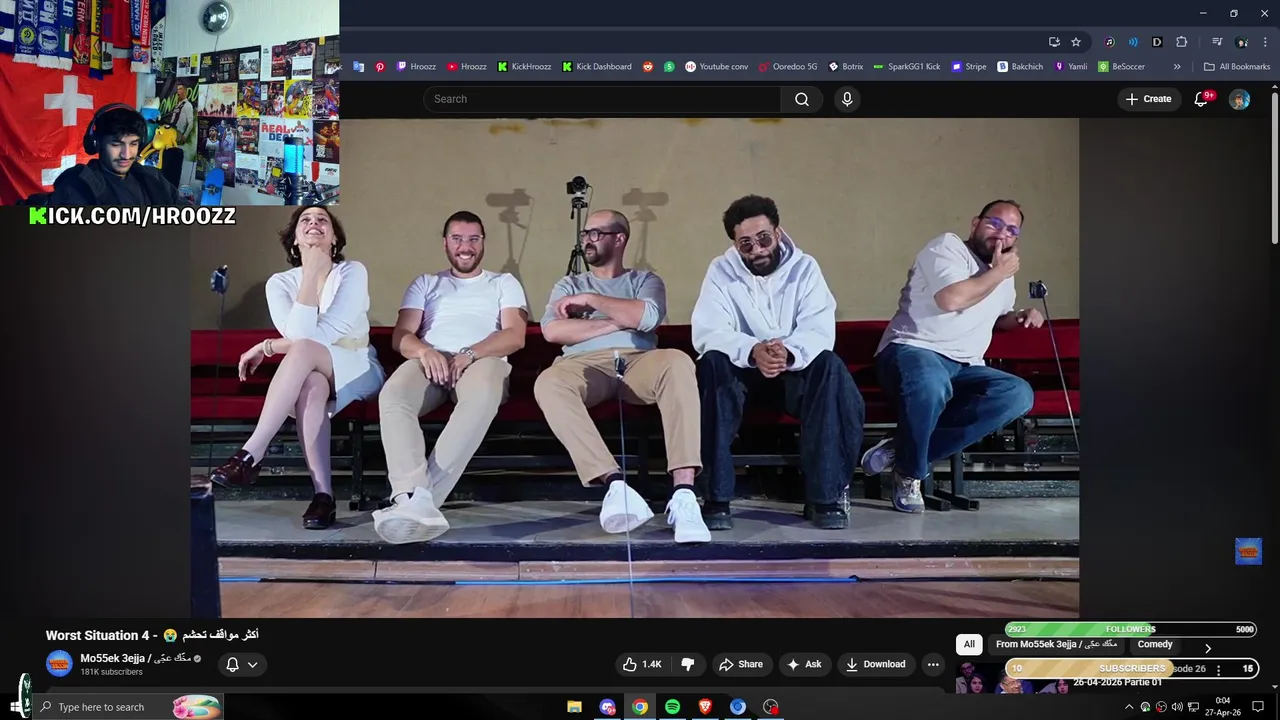Click the blue sound wave extension icon
1280x720 pixels.
pyautogui.click(x=1133, y=42)
